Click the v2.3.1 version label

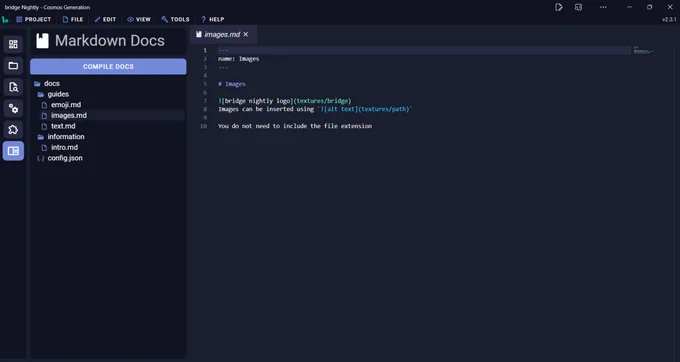[669, 20]
